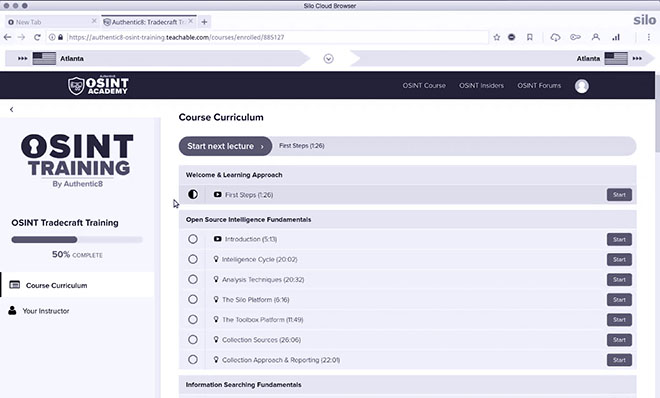Open OSINT Insiders in the site navigation
The image size is (660, 398).
point(482,85)
